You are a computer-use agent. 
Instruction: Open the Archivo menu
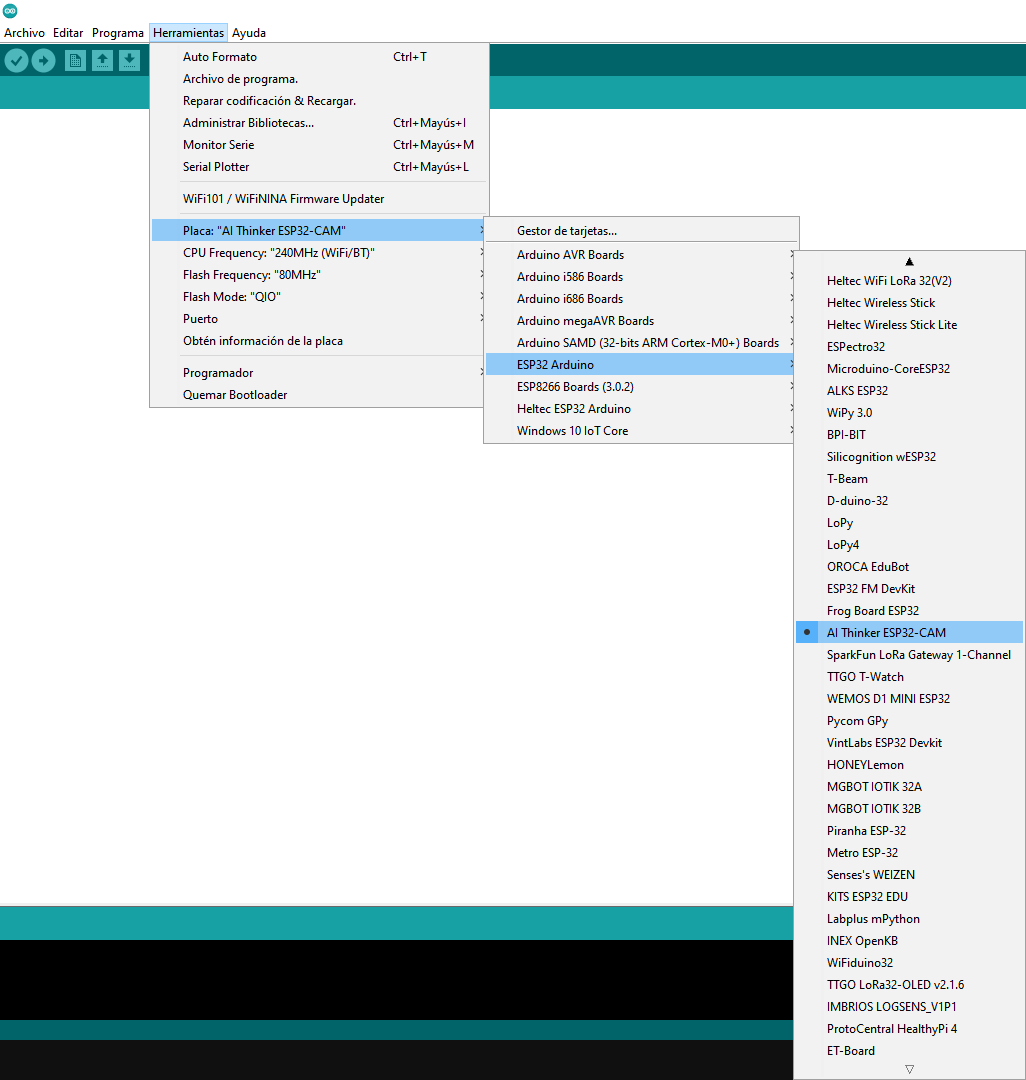click(24, 32)
